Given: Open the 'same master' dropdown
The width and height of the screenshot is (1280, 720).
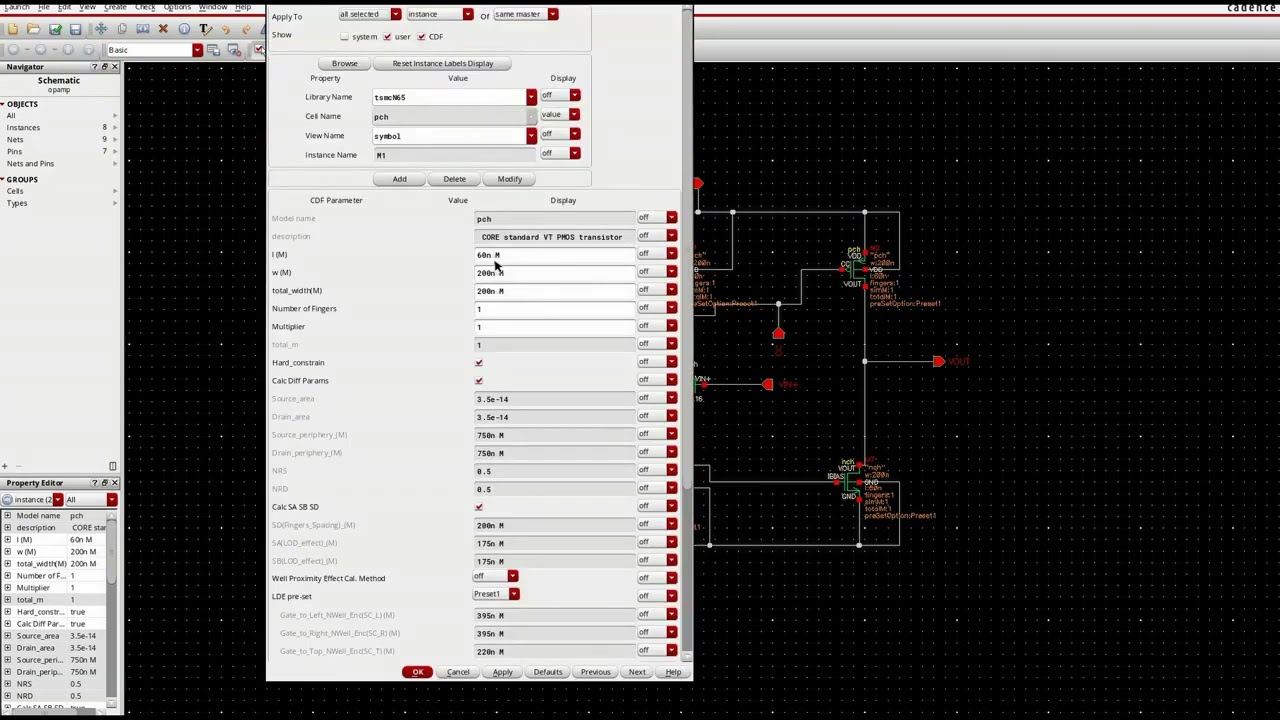Looking at the screenshot, I should tap(526, 15).
